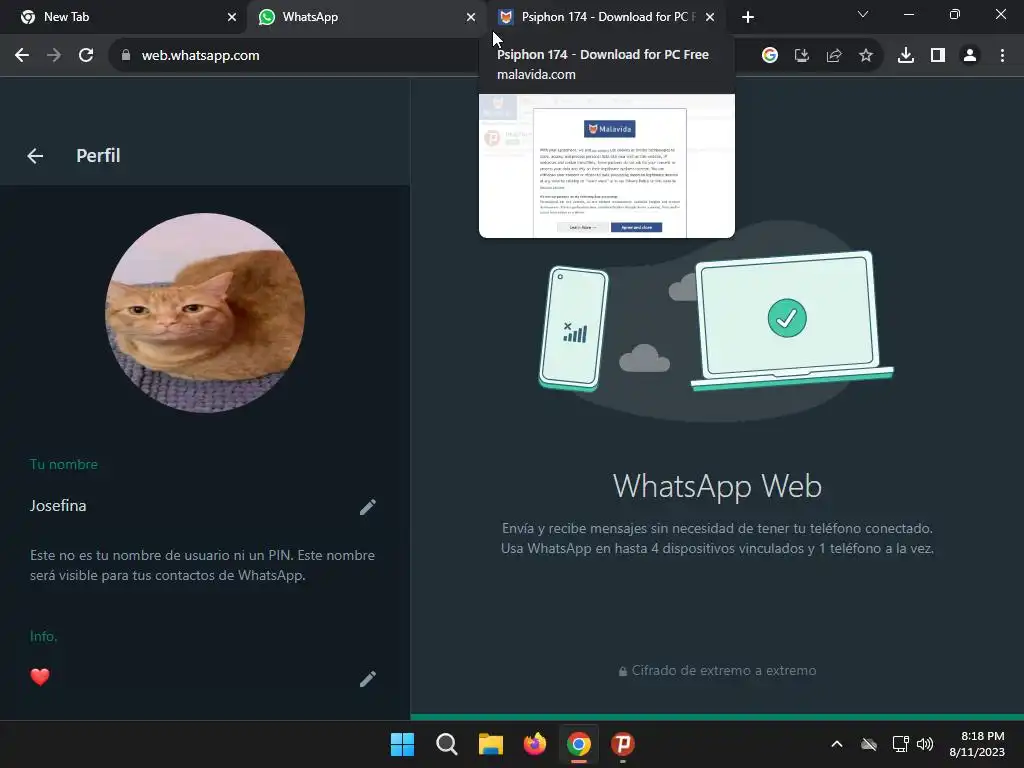The image size is (1024, 768).
Task: Open File Explorer from the taskbar
Action: coord(490,744)
